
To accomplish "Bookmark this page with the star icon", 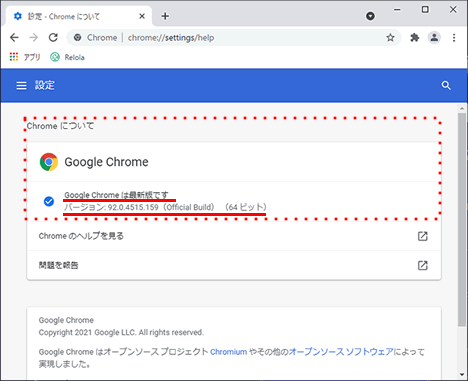I will (x=390, y=38).
